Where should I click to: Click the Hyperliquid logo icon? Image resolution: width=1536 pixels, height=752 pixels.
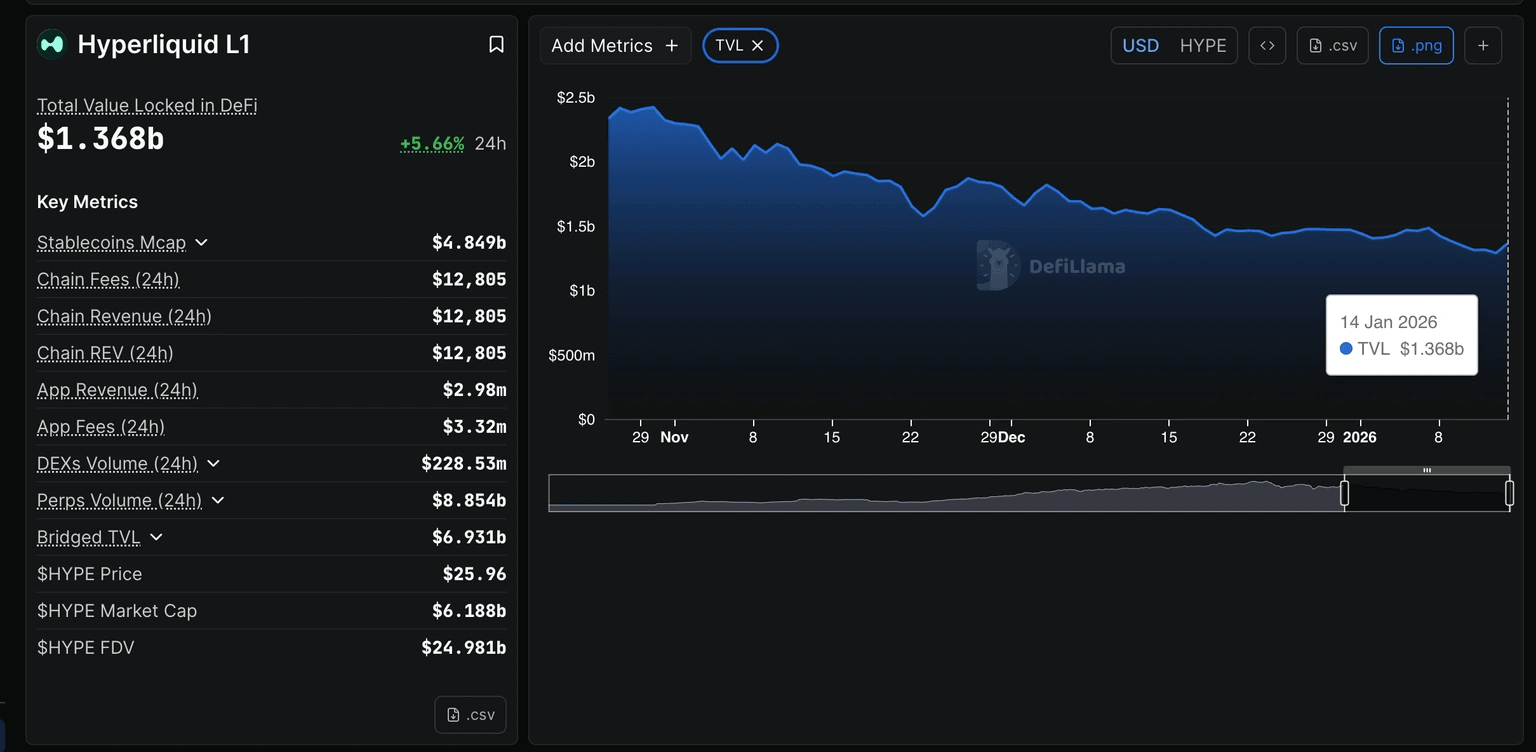[51, 45]
